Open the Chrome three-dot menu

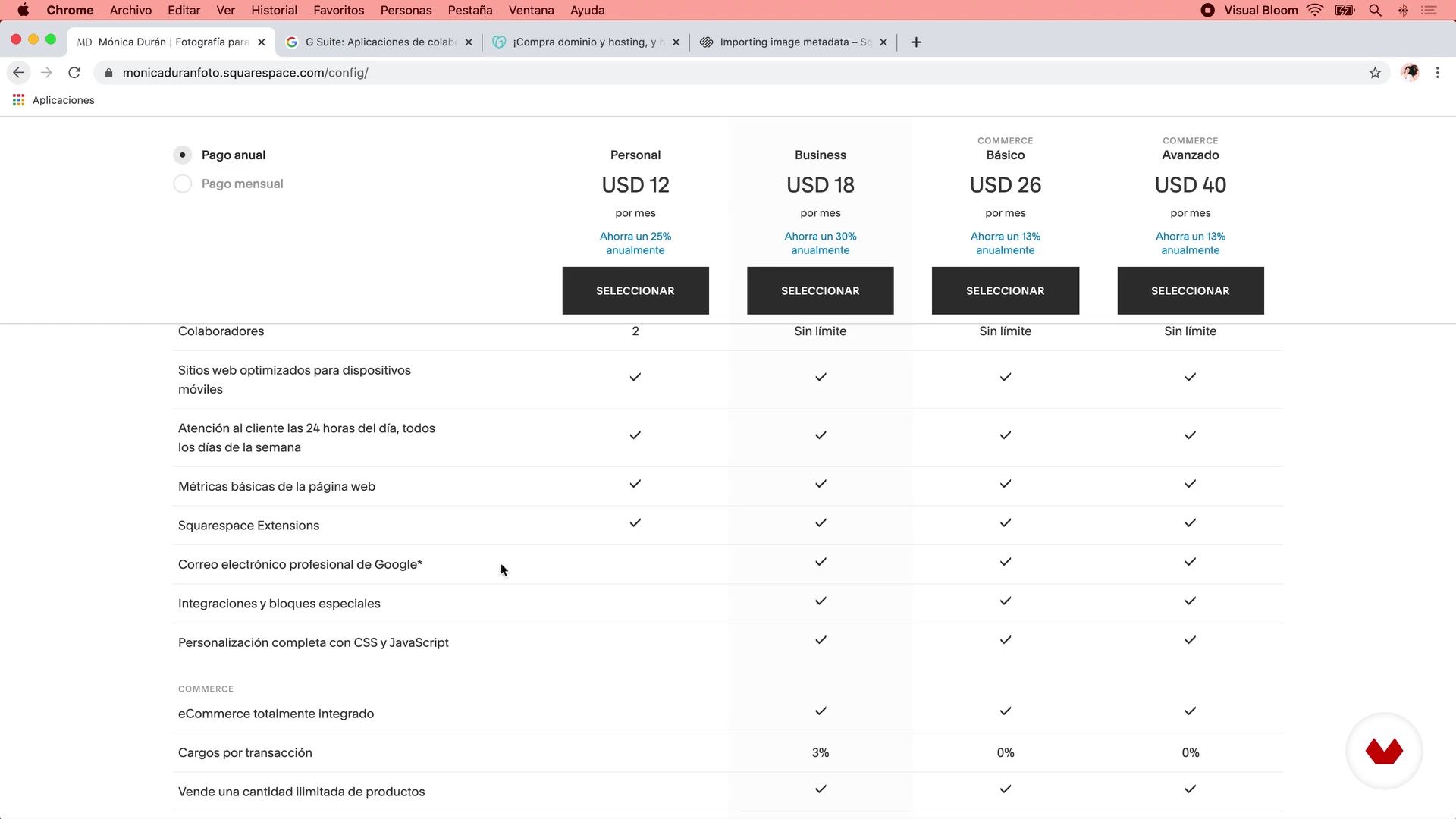tap(1438, 73)
